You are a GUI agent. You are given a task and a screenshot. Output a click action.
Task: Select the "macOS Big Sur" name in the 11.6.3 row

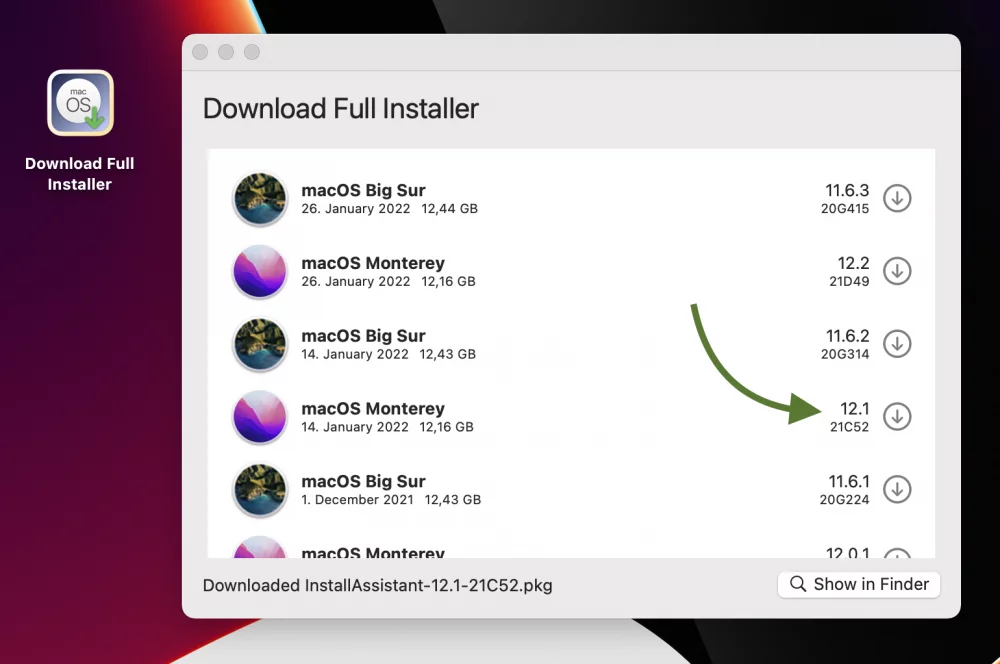pyautogui.click(x=363, y=190)
